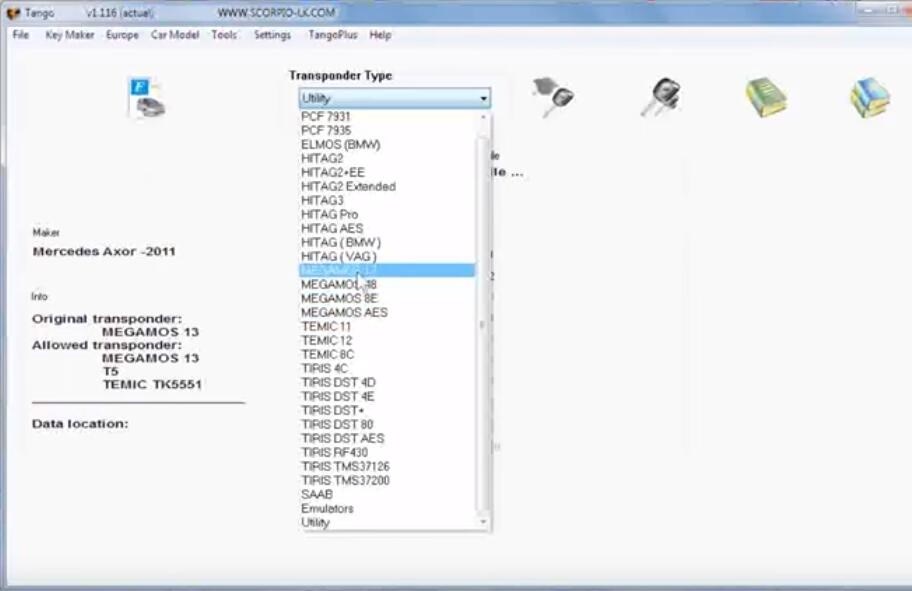The image size is (912, 591).
Task: Click the pair of keys icon
Action: pyautogui.click(x=661, y=97)
